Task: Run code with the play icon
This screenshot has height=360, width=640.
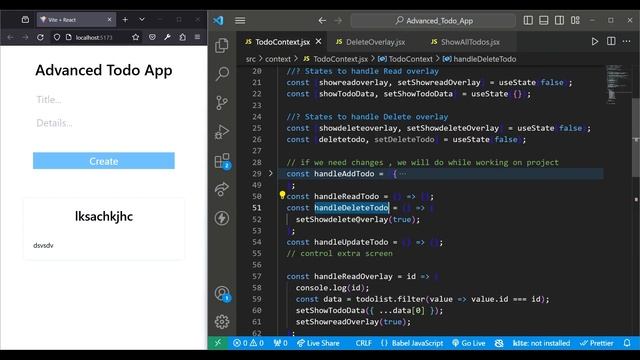Action: 595,41
